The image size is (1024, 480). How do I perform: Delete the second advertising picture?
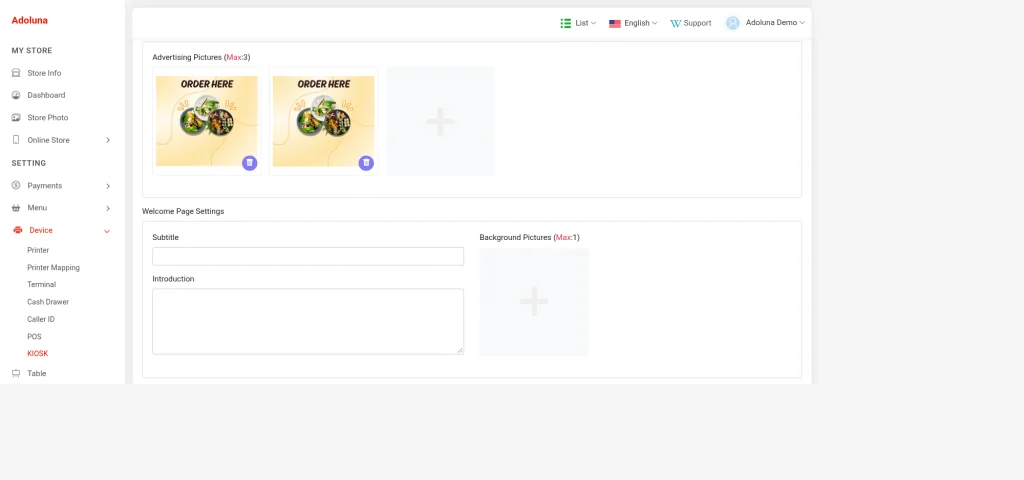click(366, 163)
